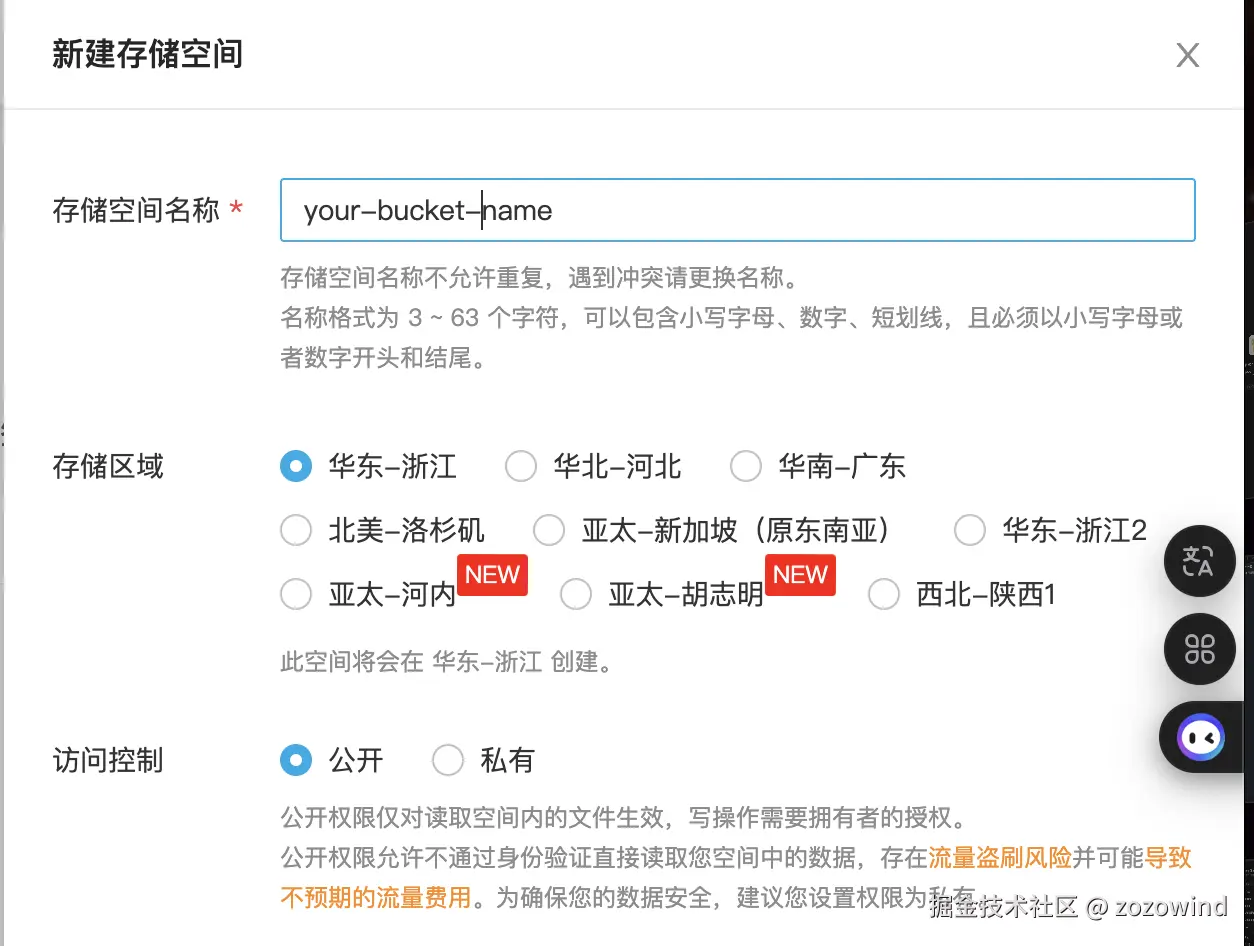Click the 存储空间名称 input field
The image size is (1254, 946).
tap(737, 210)
